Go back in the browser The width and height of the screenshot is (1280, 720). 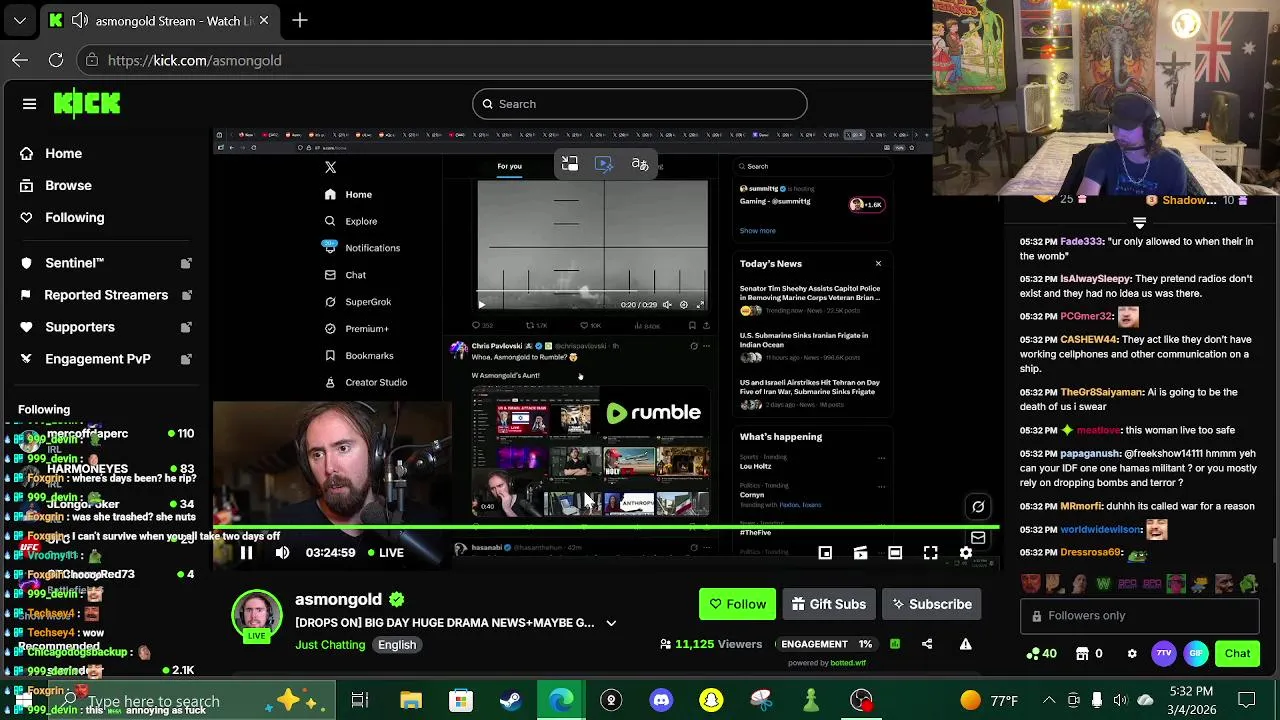coord(20,60)
